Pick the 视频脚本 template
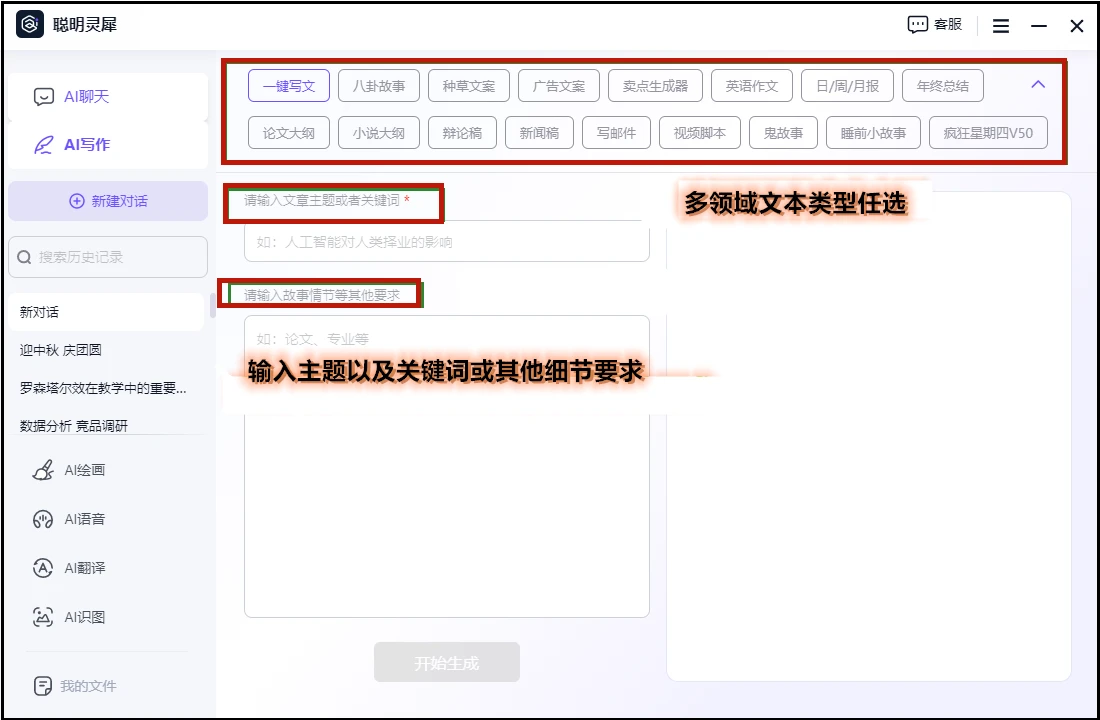The image size is (1100, 720). click(700, 133)
